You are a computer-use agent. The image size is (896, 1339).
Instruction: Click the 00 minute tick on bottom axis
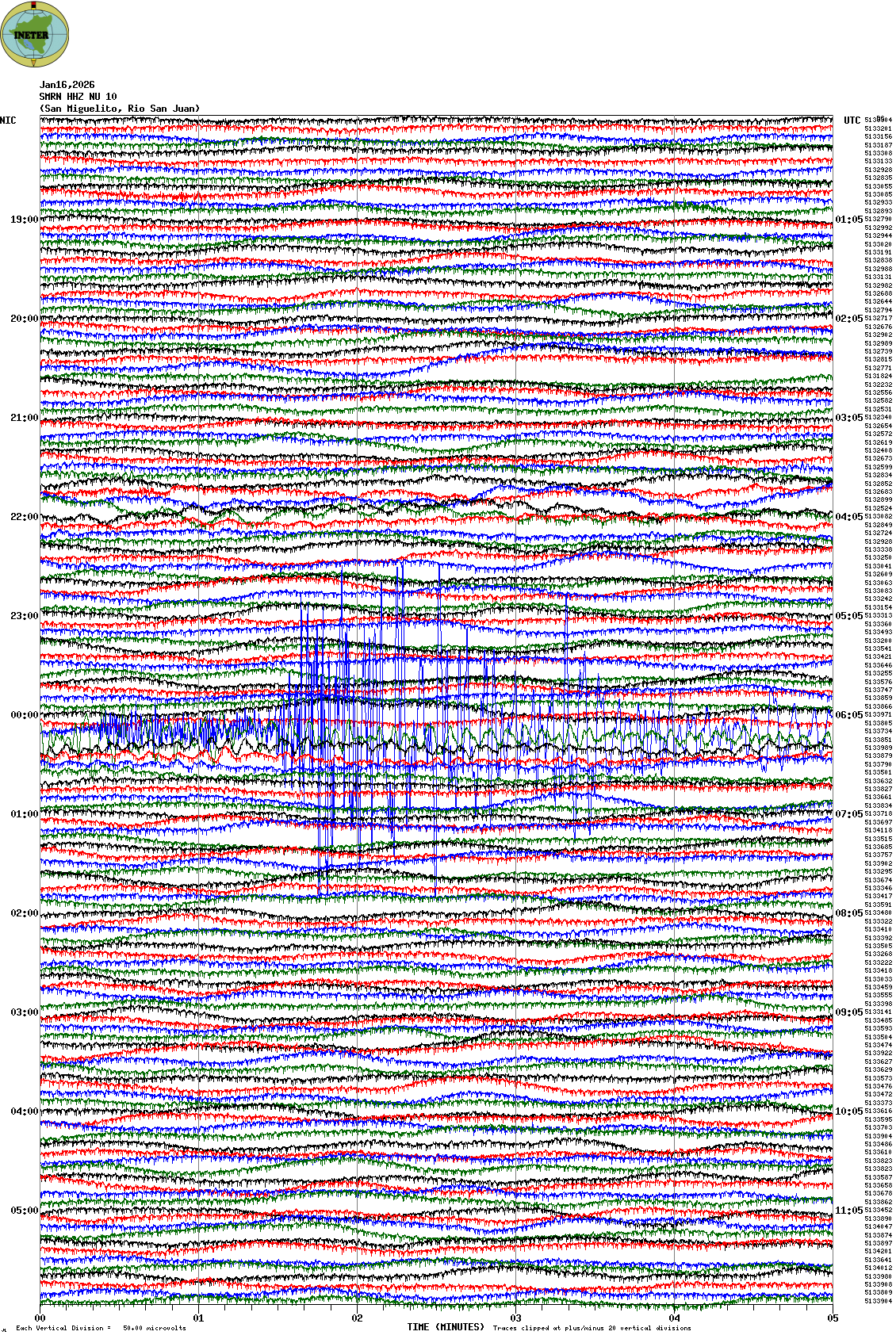click(40, 1318)
